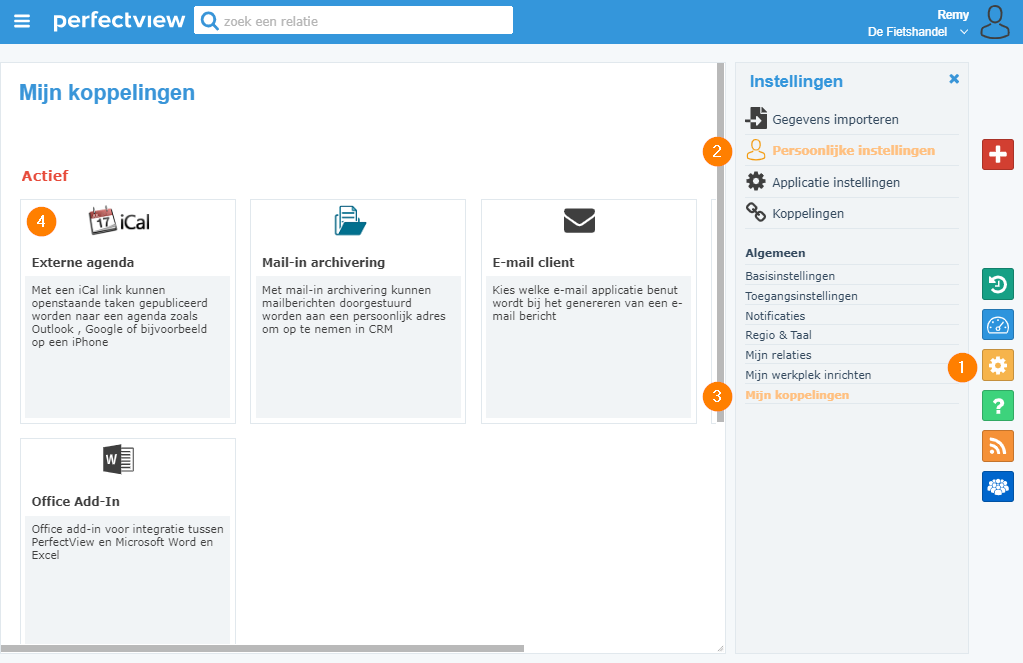
Task: Open Regio & Taal settings
Action: point(778,335)
